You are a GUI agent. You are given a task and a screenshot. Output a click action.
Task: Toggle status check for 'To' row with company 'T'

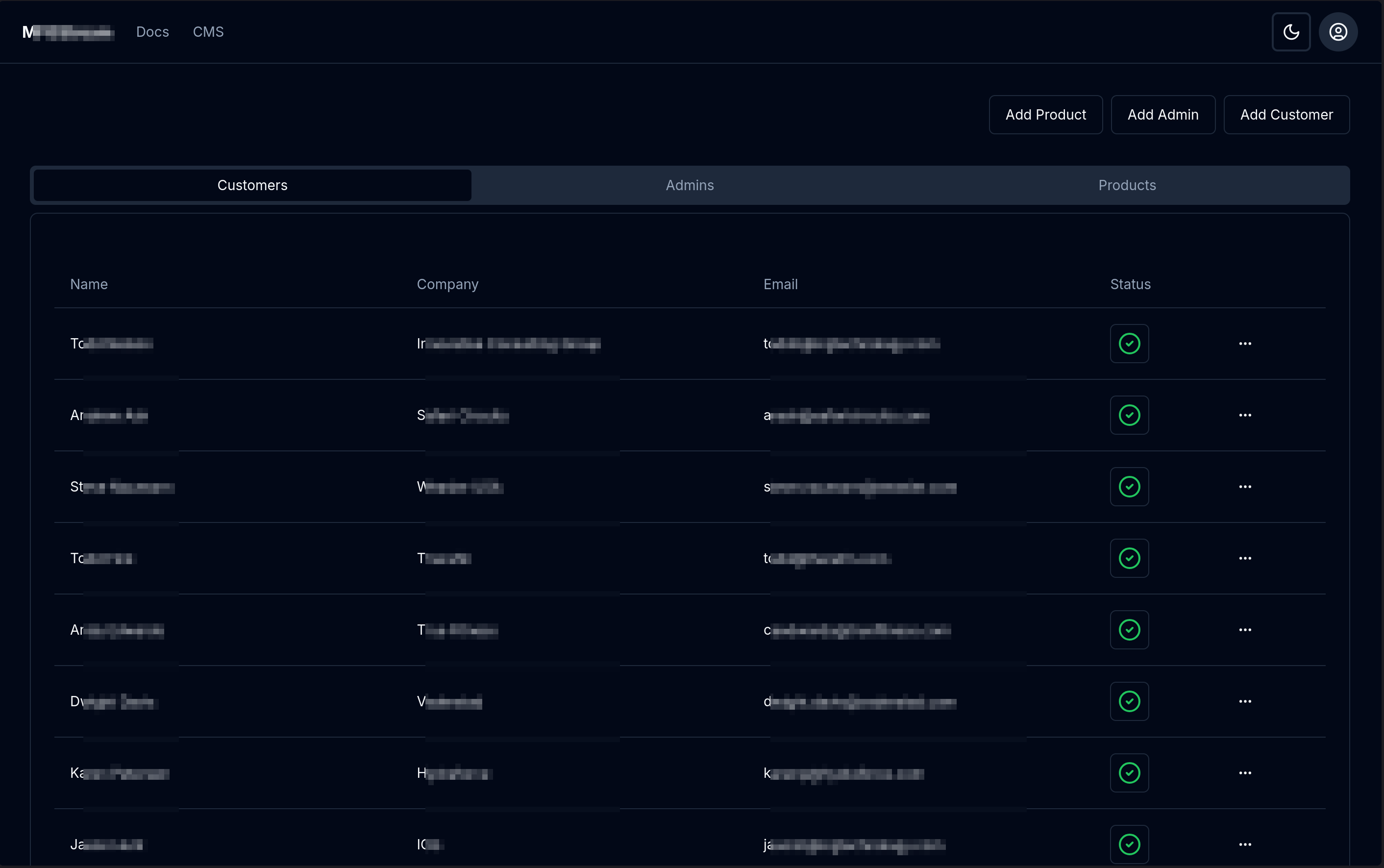[x=1129, y=559]
